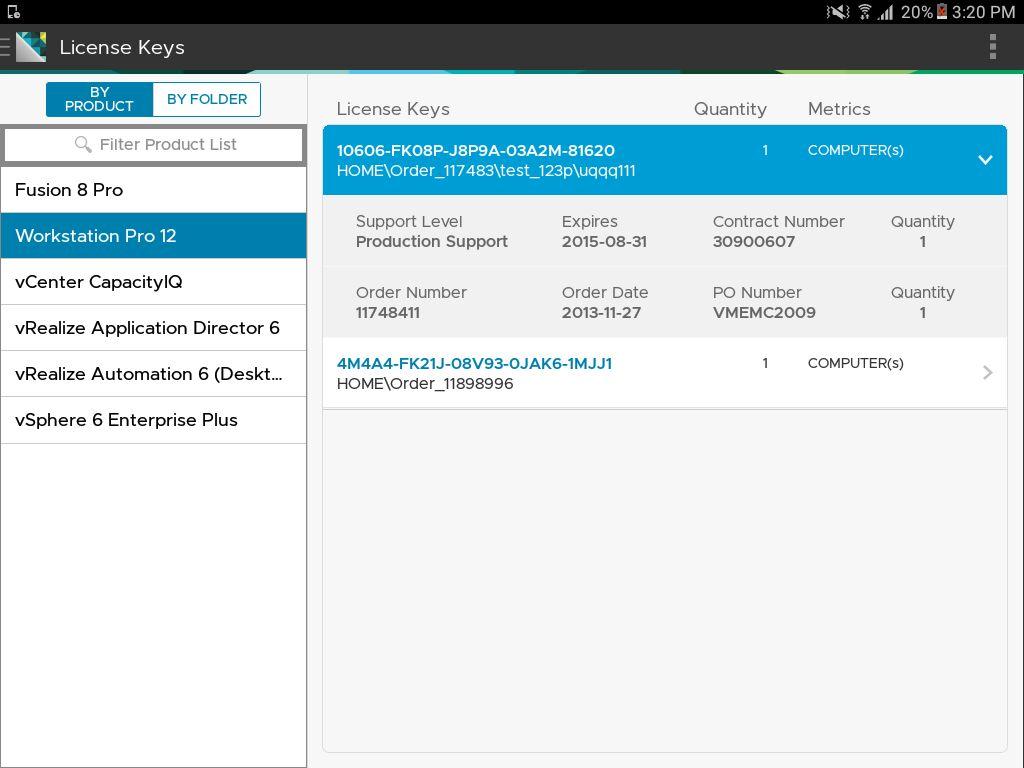
Task: Click COMPUTER(s) metric in highlighted row
Action: click(x=856, y=150)
